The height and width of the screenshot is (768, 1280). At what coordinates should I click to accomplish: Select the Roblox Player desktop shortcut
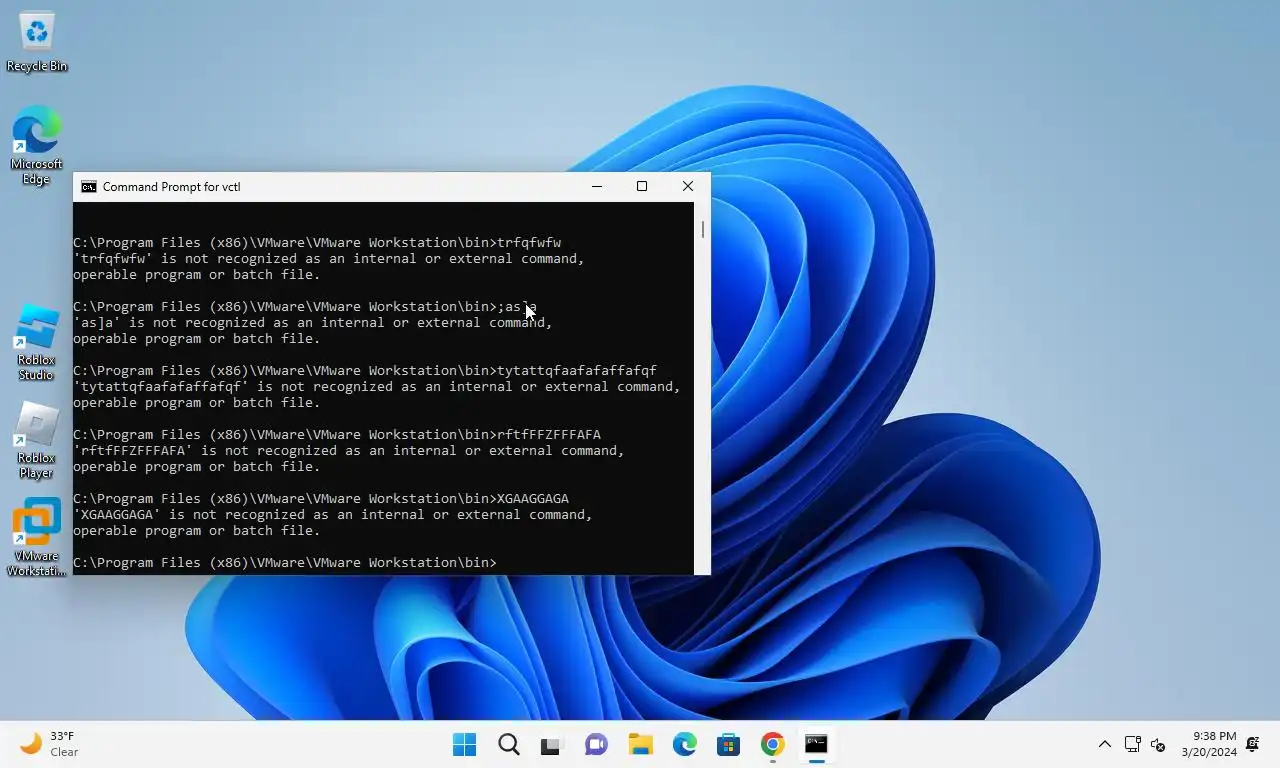coord(36,440)
